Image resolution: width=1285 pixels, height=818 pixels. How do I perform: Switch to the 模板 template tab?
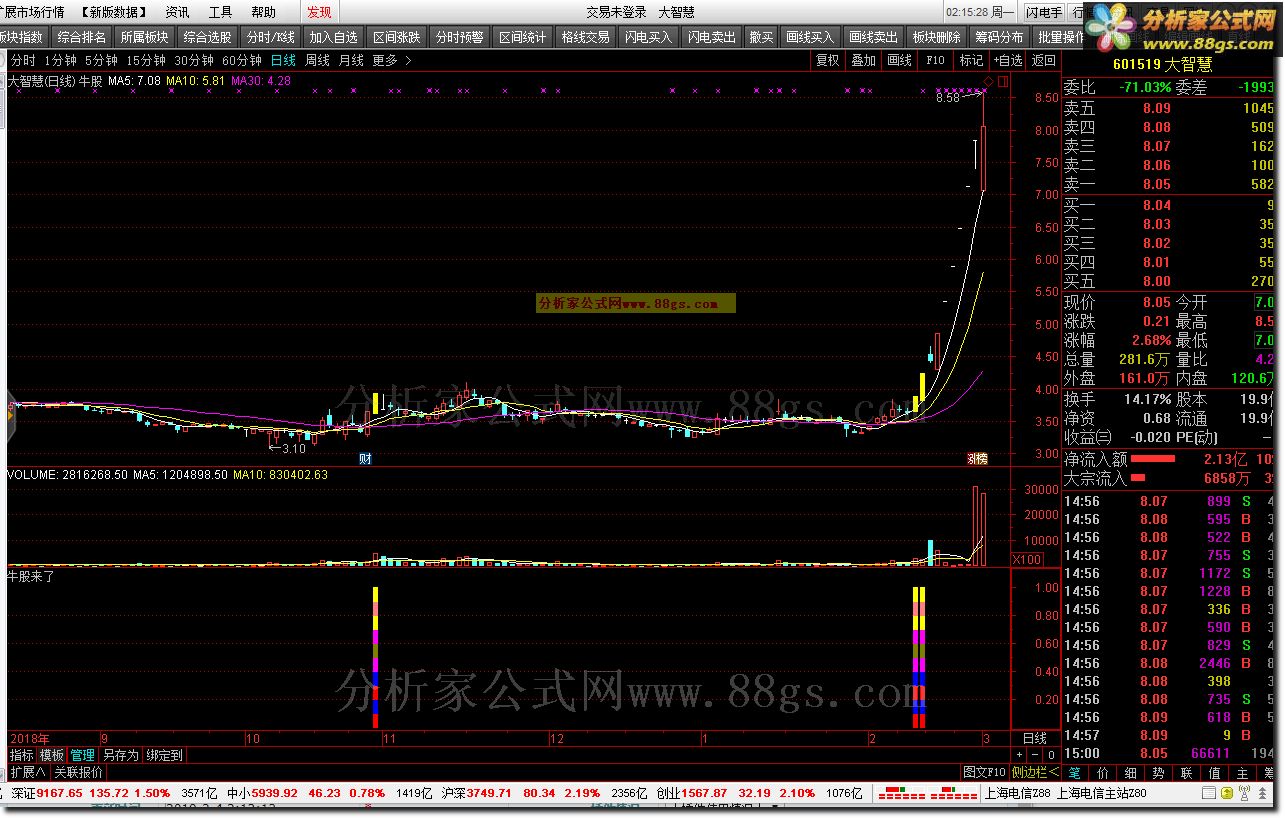point(51,755)
